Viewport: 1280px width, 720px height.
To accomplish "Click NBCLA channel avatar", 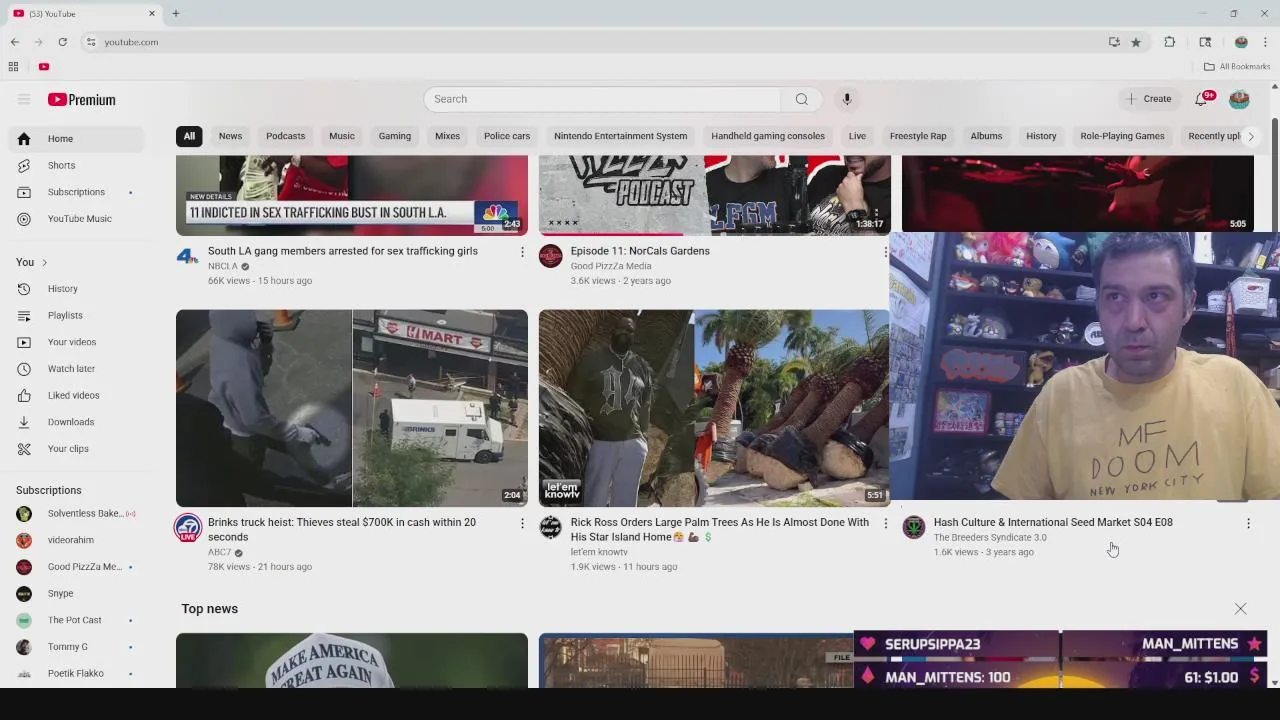I will [188, 256].
